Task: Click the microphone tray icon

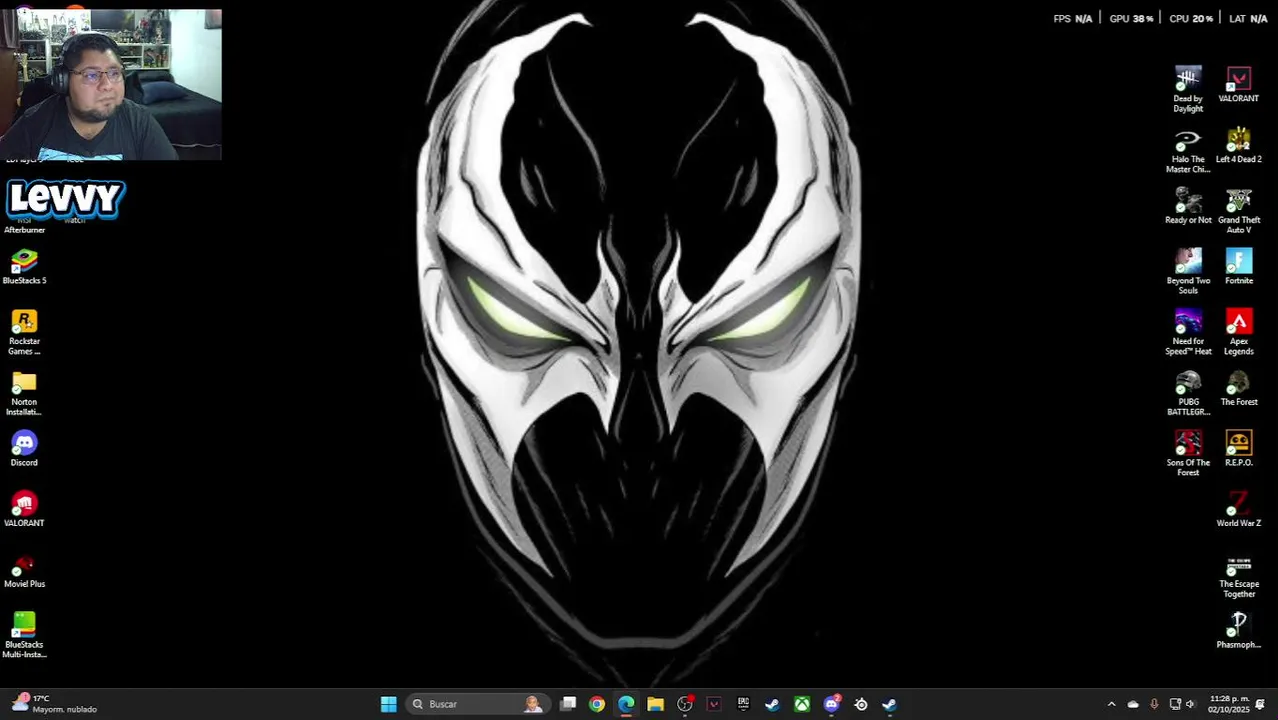Action: [1154, 704]
